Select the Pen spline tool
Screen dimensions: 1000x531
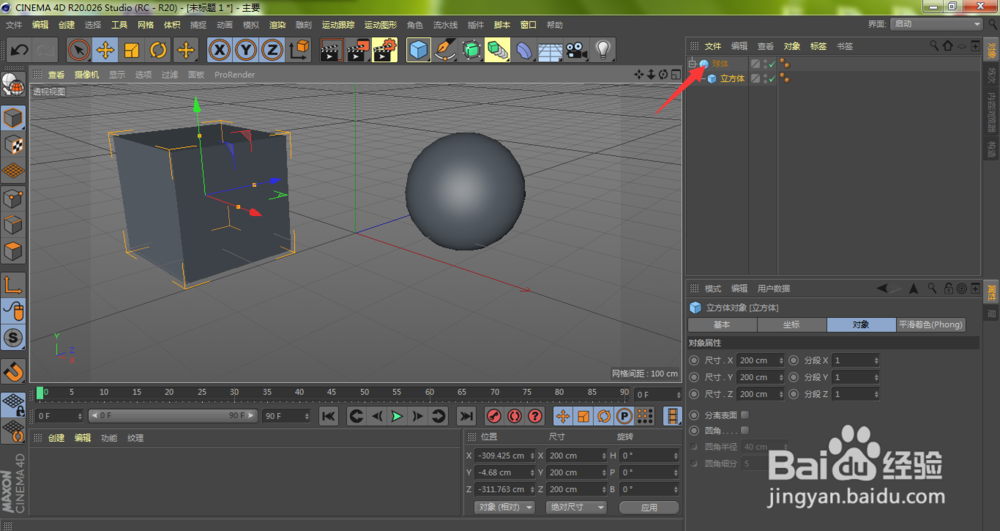445,50
